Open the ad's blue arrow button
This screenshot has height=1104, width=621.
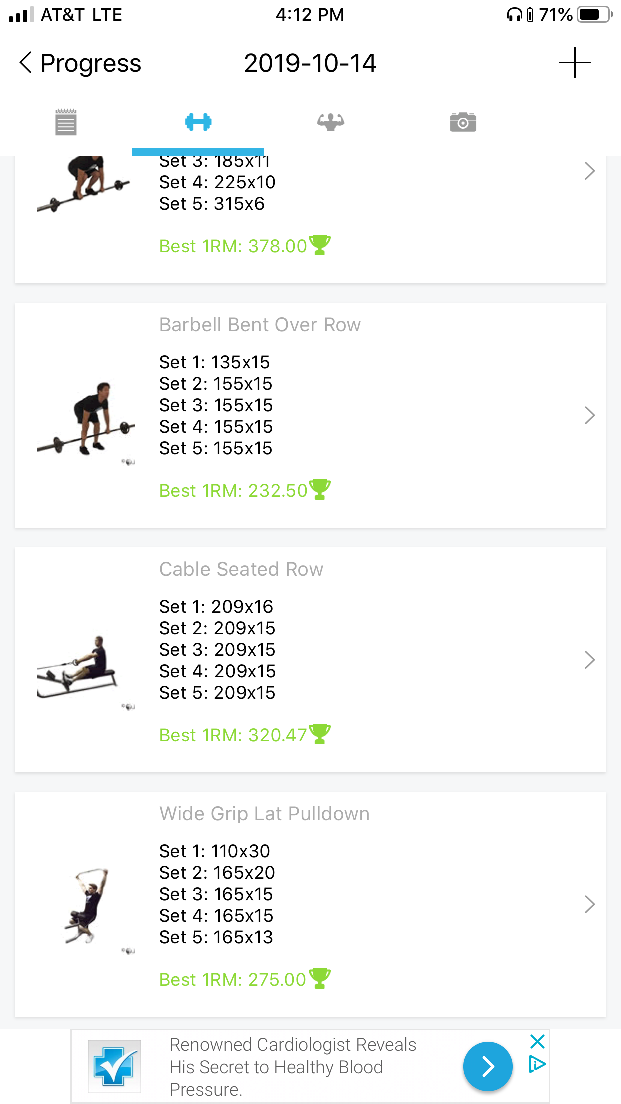click(x=488, y=1067)
